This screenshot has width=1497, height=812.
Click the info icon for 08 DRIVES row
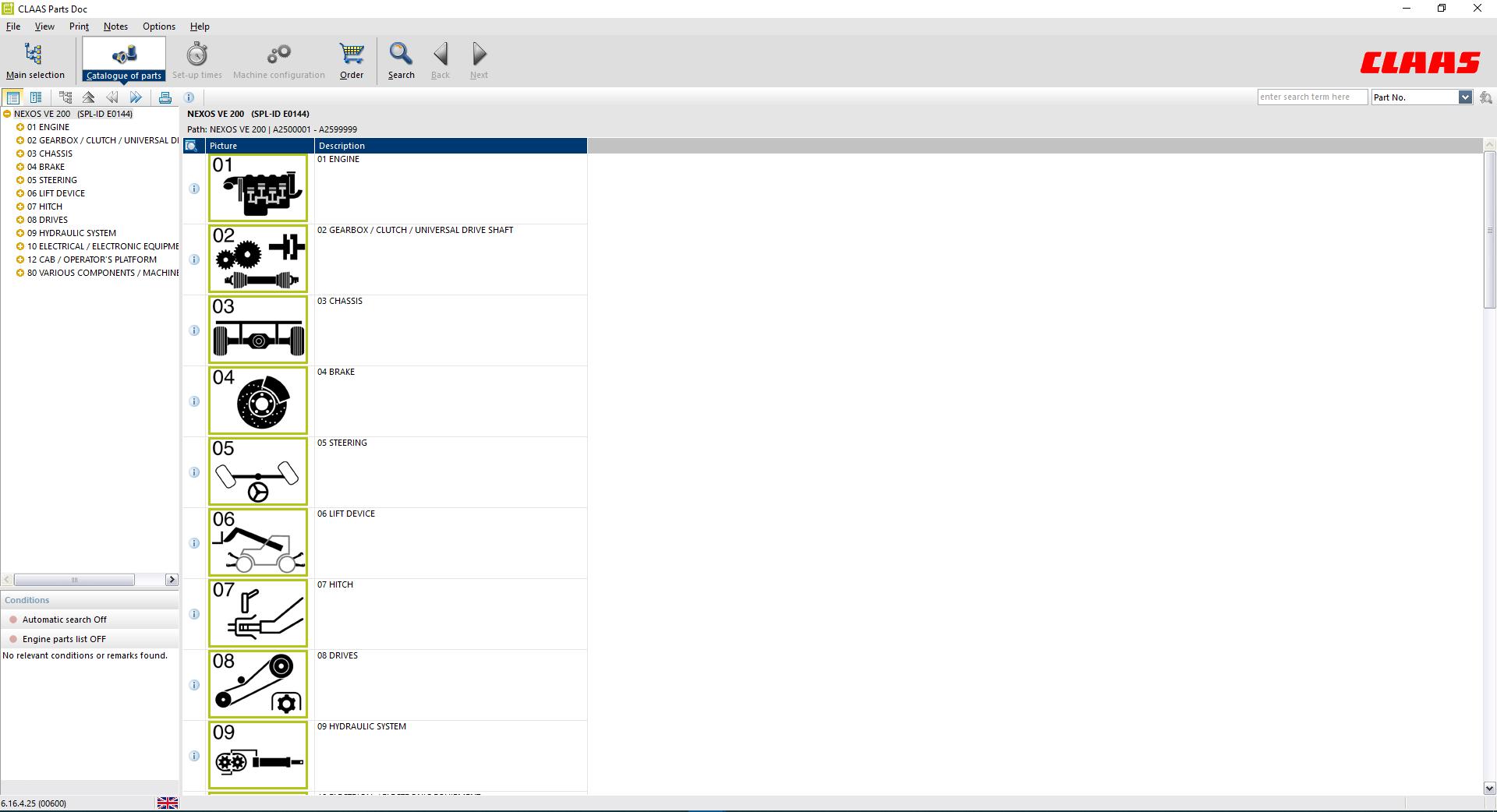click(194, 685)
